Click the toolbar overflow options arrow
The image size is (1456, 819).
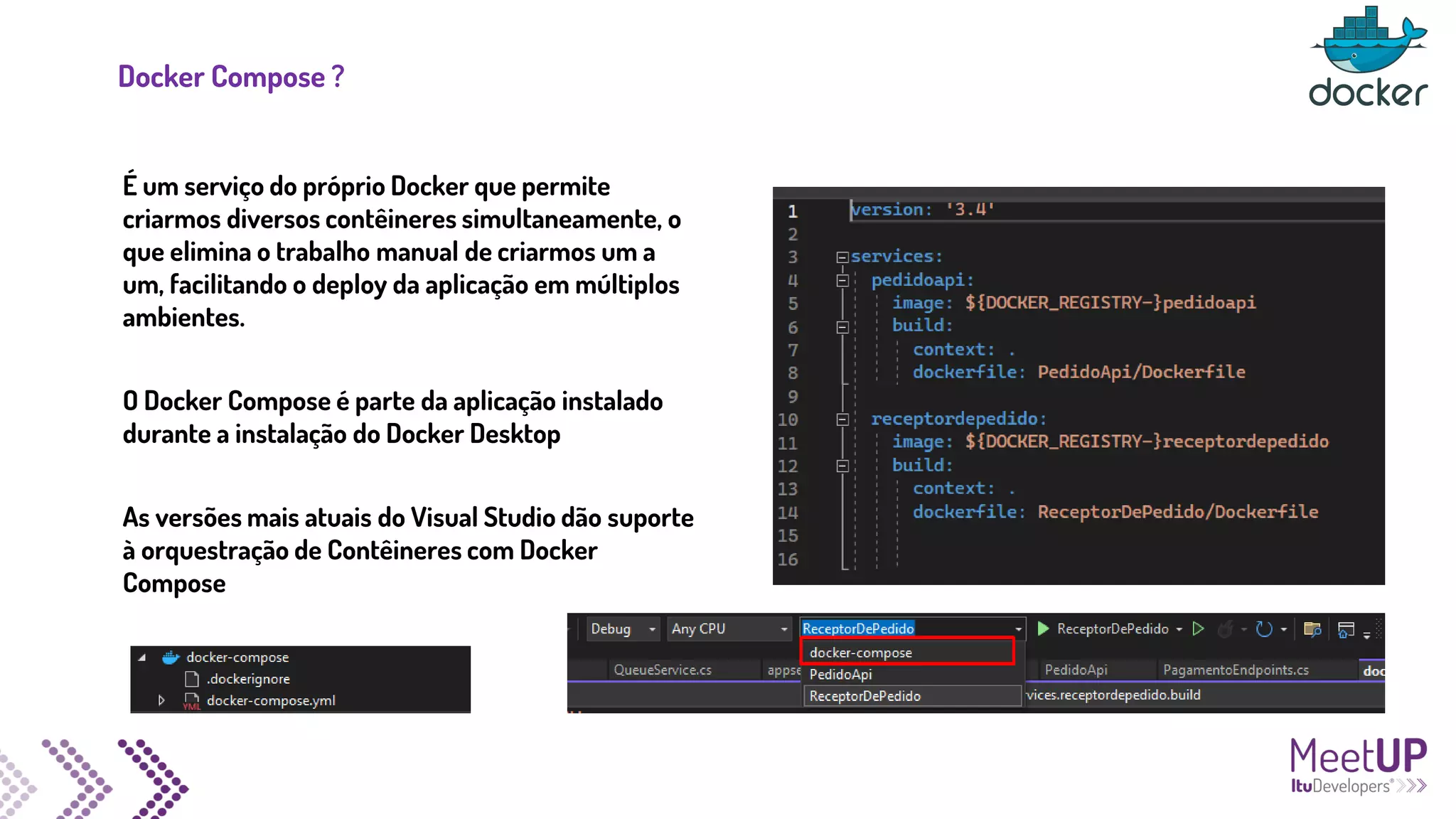(x=1366, y=634)
